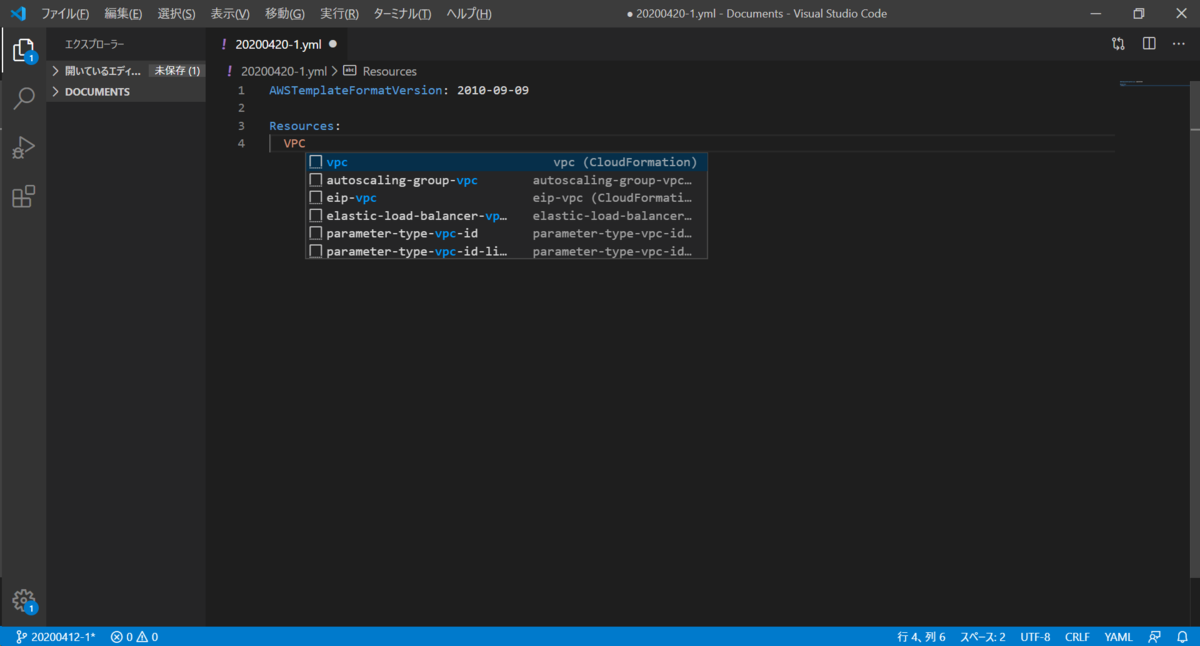Image resolution: width=1200 pixels, height=646 pixels.
Task: Open the 表示(V) menu
Action: pyautogui.click(x=230, y=14)
